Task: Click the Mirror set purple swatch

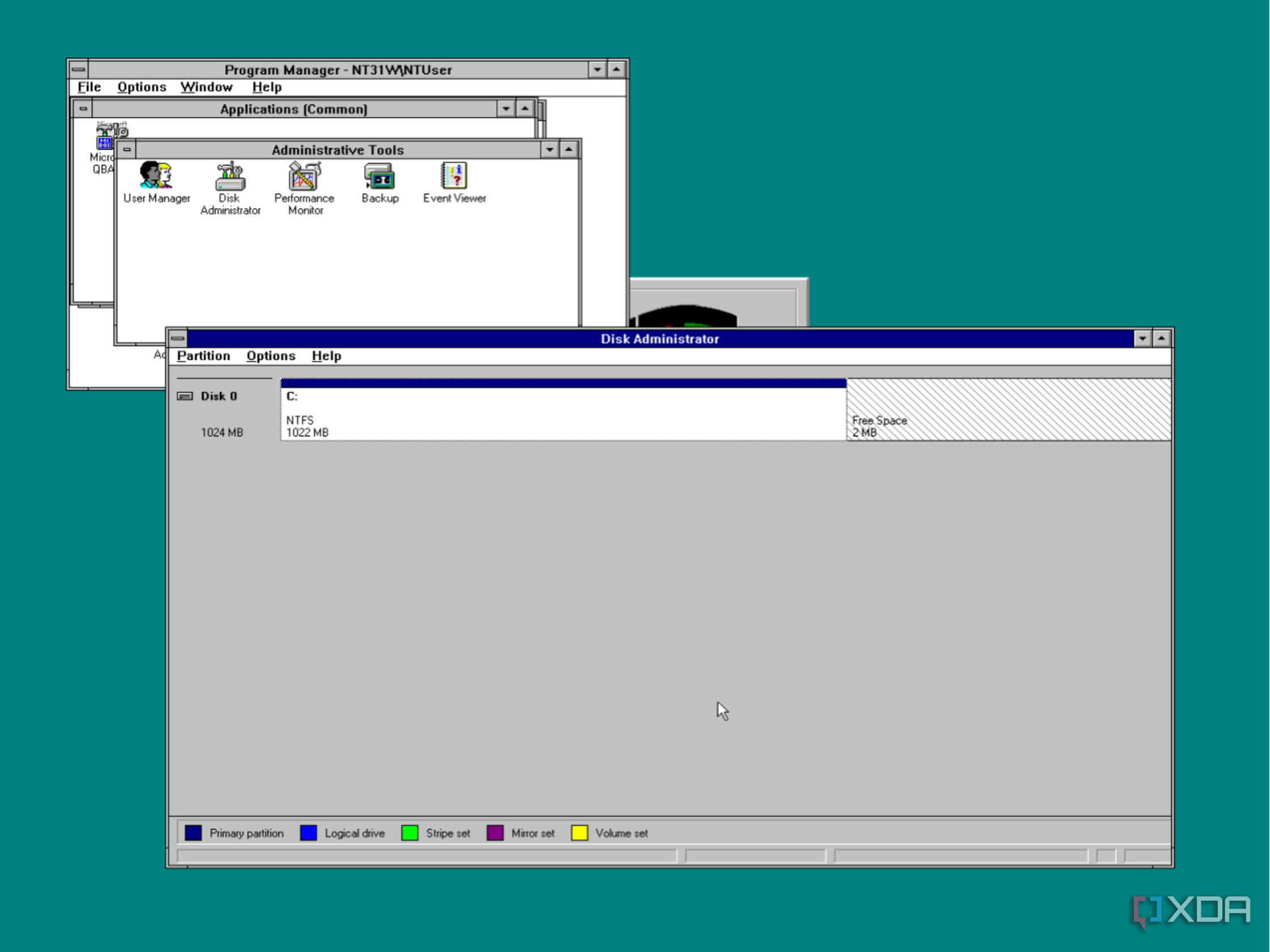Action: (x=495, y=833)
